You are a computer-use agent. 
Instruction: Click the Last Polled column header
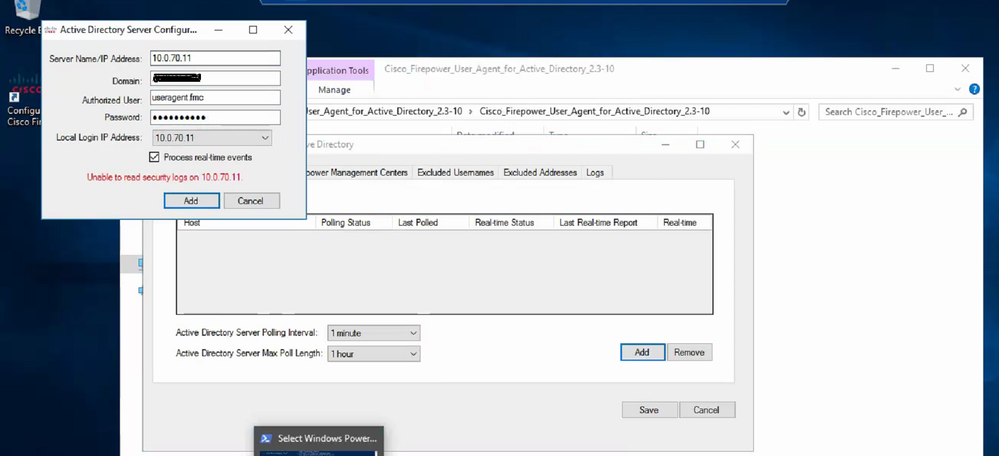(431, 222)
